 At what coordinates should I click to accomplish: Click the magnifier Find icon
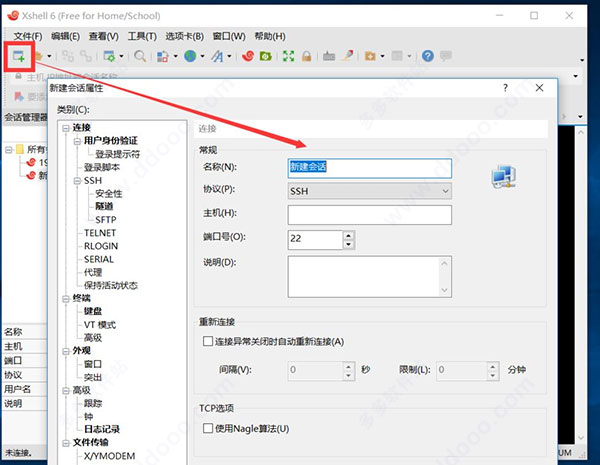[140, 56]
